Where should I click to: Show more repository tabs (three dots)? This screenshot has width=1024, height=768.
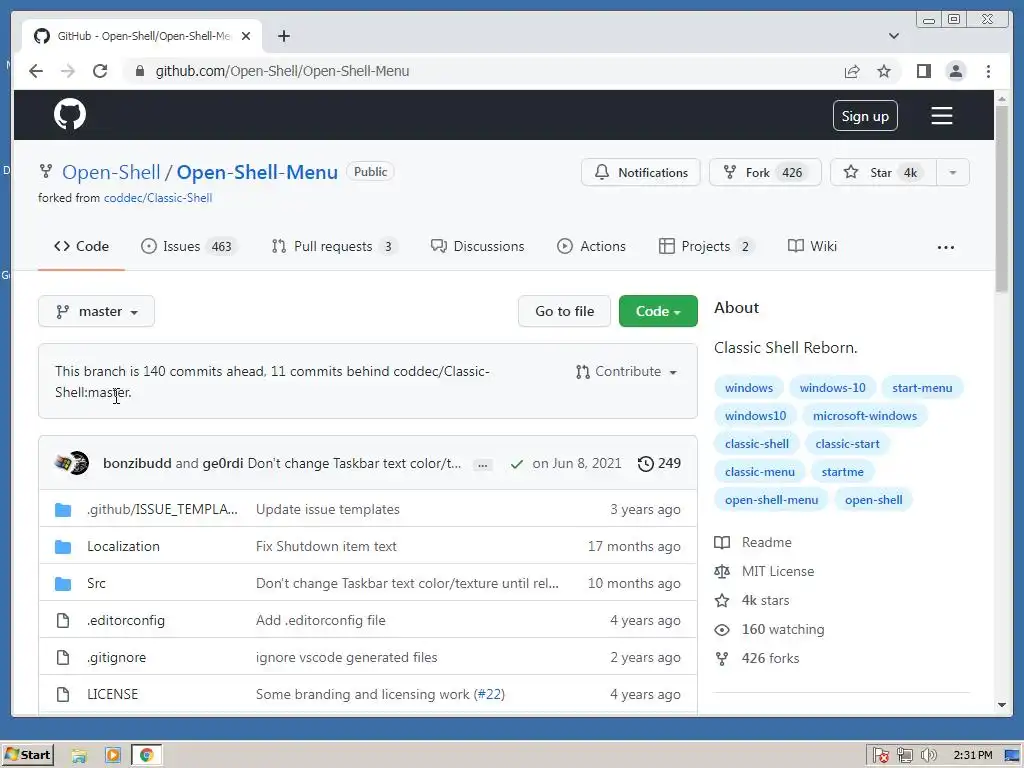pyautogui.click(x=946, y=248)
